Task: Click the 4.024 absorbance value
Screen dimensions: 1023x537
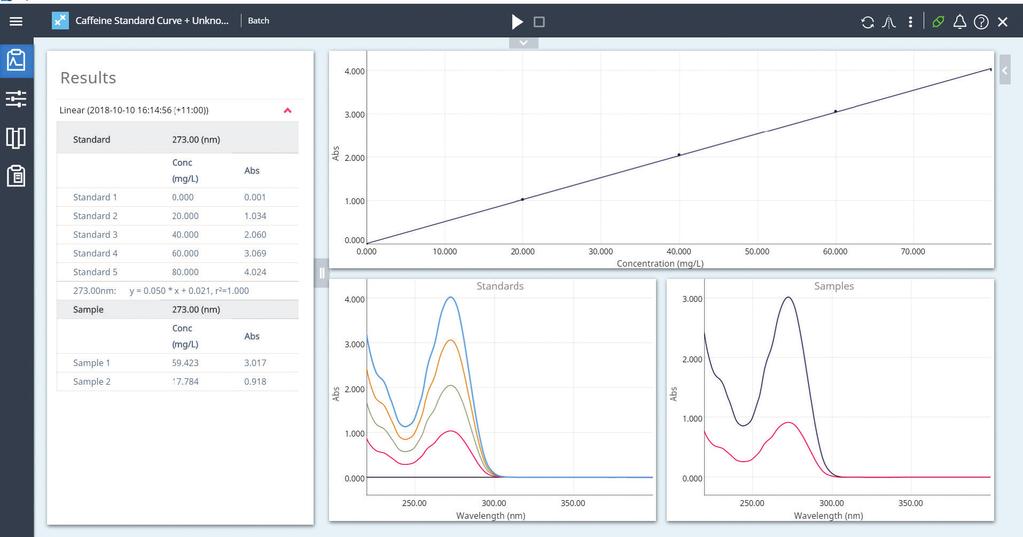Action: pyautogui.click(x=255, y=272)
